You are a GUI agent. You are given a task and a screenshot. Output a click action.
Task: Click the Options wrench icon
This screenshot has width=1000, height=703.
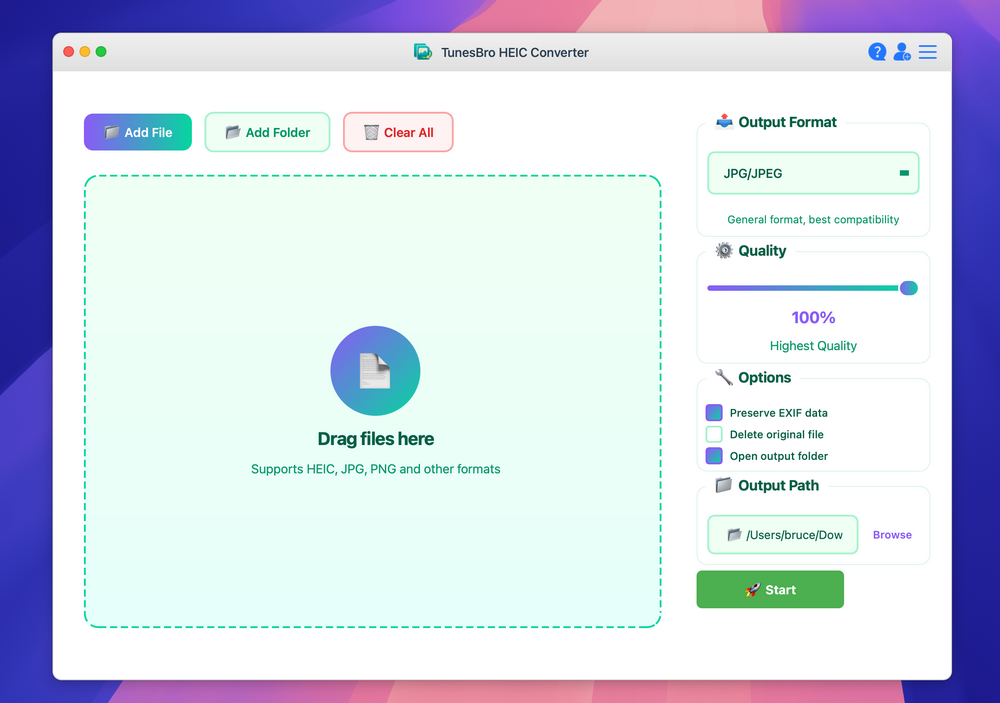pos(723,377)
